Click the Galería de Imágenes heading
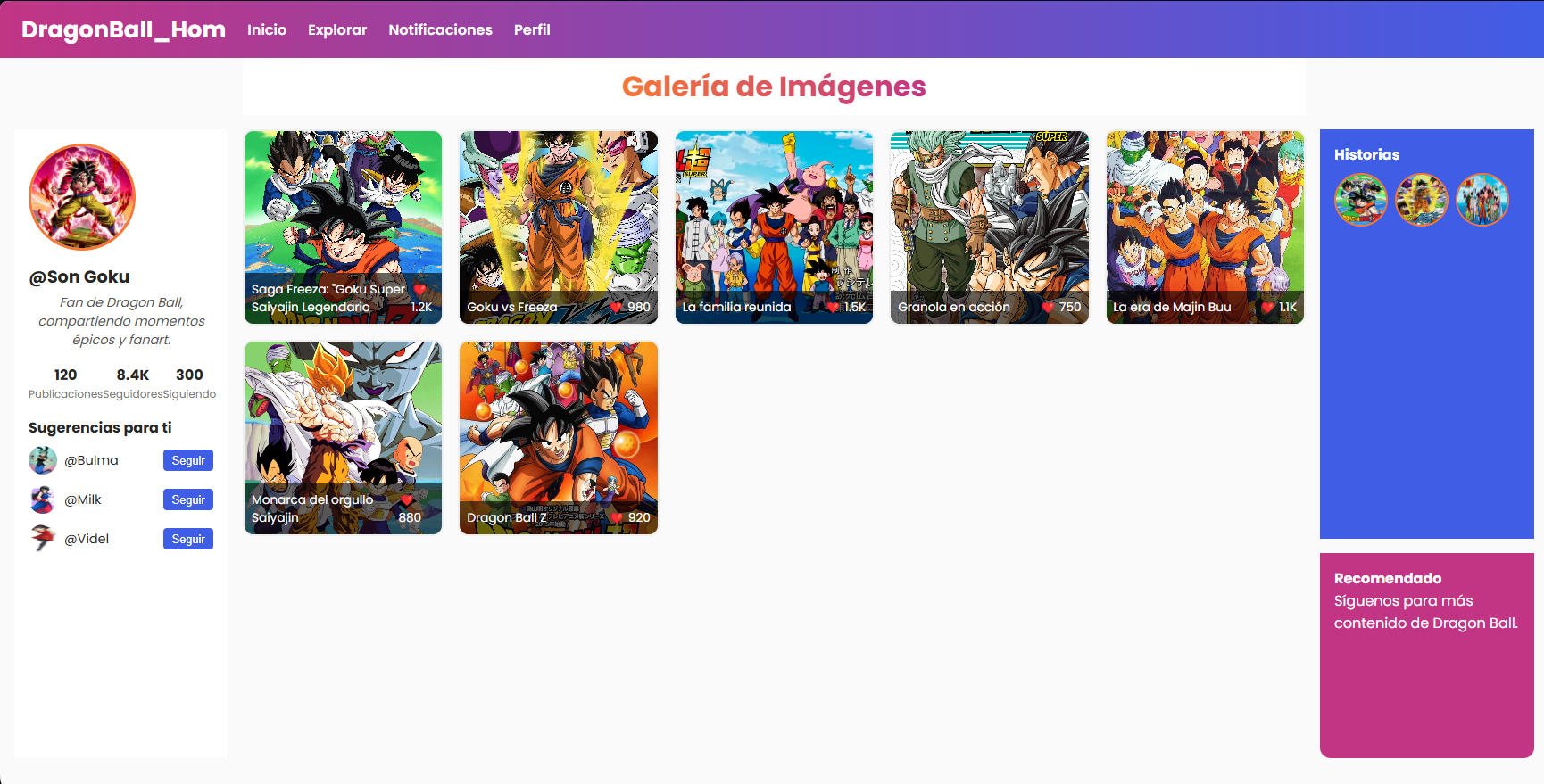The height and width of the screenshot is (784, 1544). coord(774,87)
